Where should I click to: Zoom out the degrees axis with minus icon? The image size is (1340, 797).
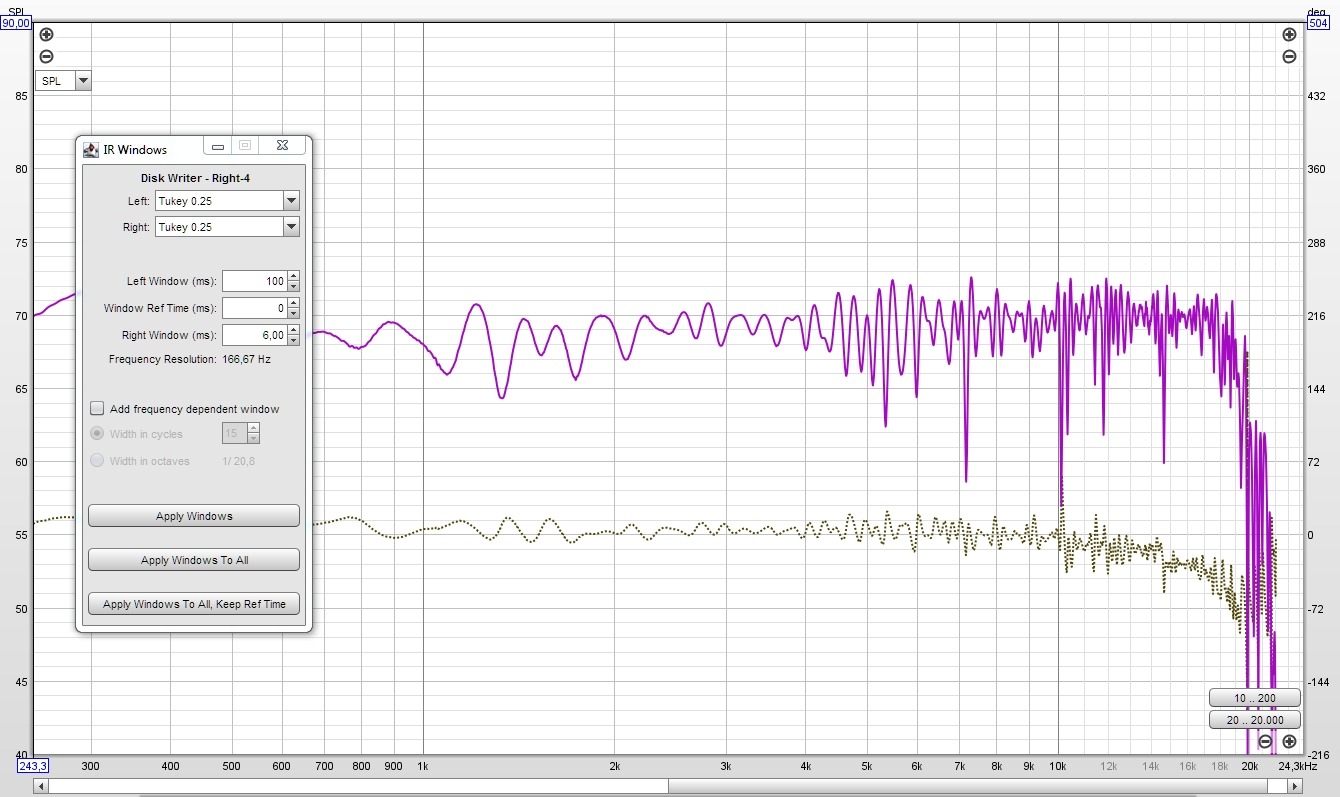click(x=1289, y=57)
